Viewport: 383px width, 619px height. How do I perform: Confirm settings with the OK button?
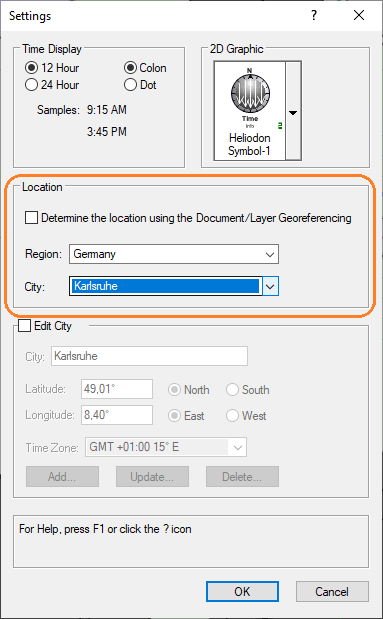click(x=242, y=591)
